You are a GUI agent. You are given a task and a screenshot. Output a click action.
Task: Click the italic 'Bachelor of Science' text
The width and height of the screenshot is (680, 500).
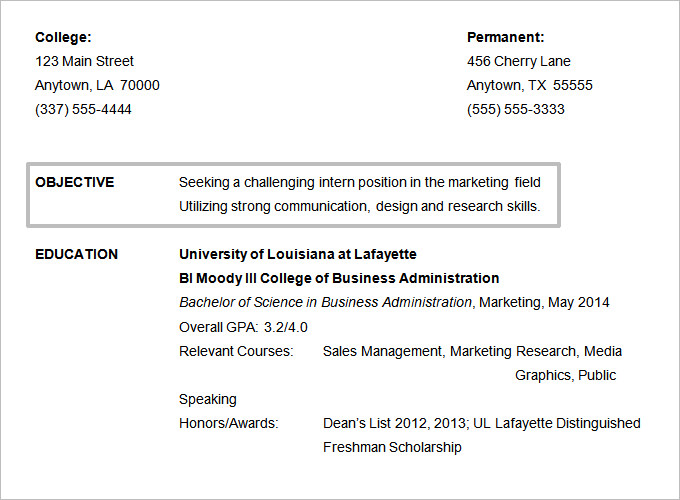[325, 302]
